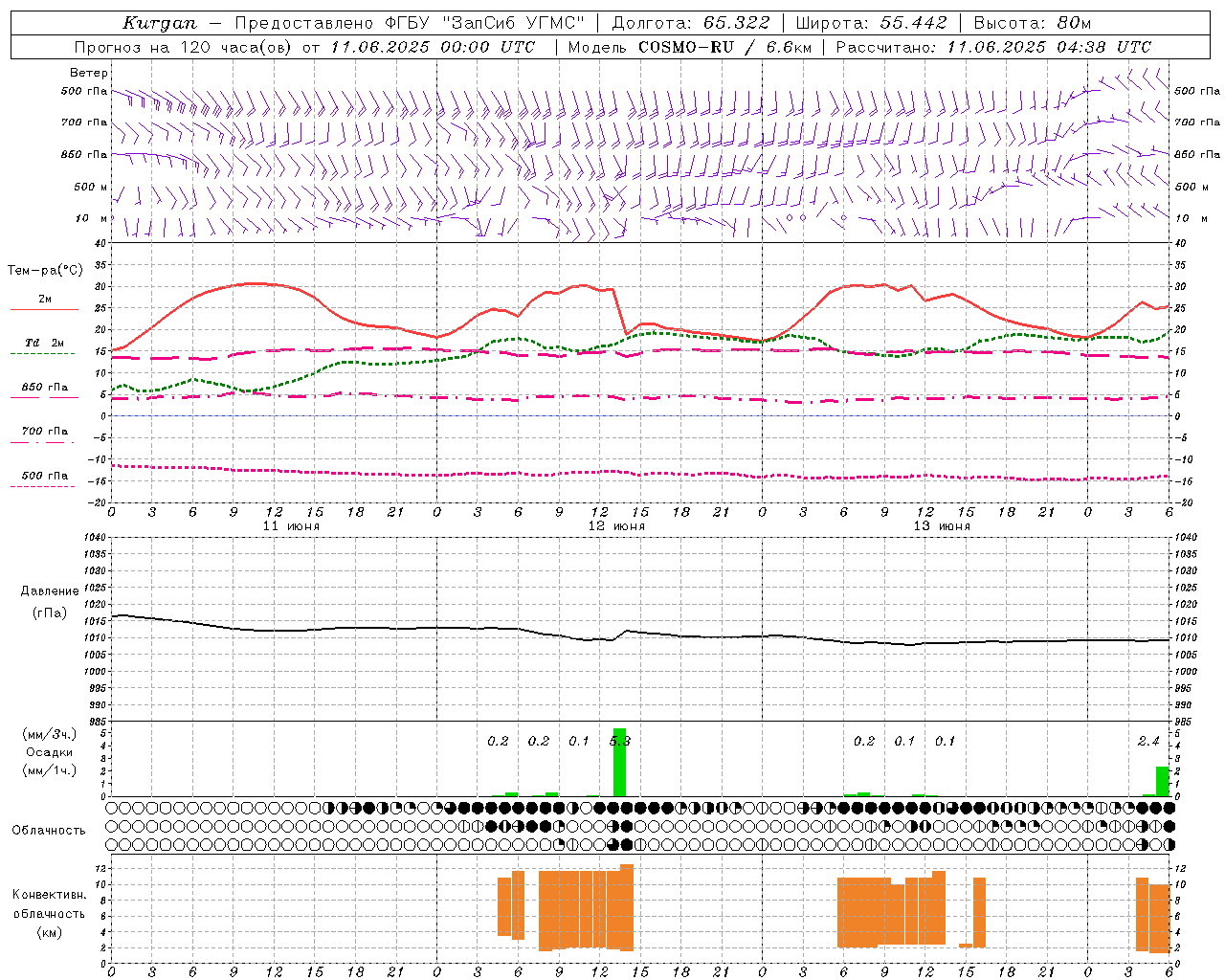
Task: Click the model name "COSMO-RU / 6.6км"
Action: coord(724,47)
